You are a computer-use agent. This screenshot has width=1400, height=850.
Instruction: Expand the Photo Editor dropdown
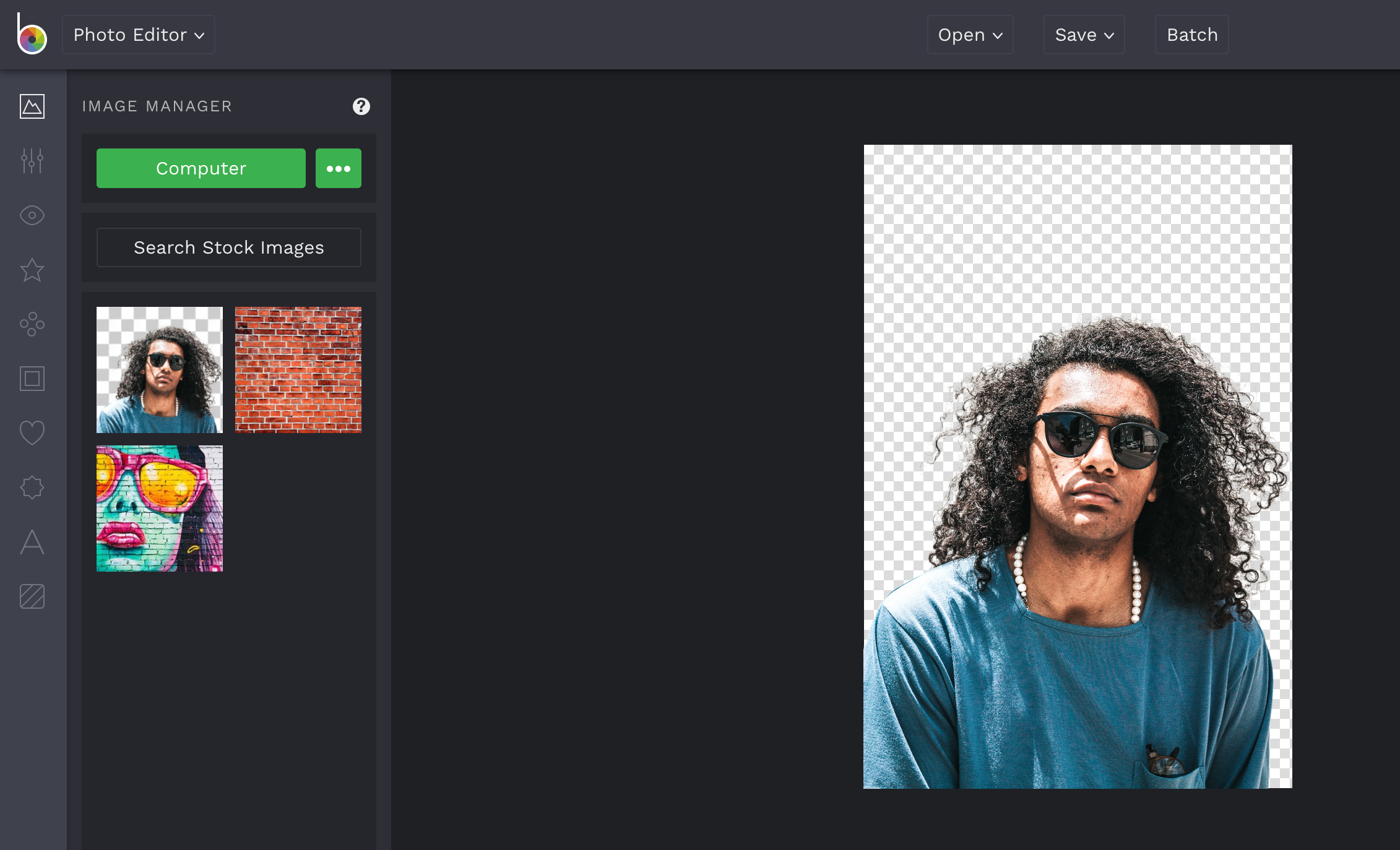[139, 35]
